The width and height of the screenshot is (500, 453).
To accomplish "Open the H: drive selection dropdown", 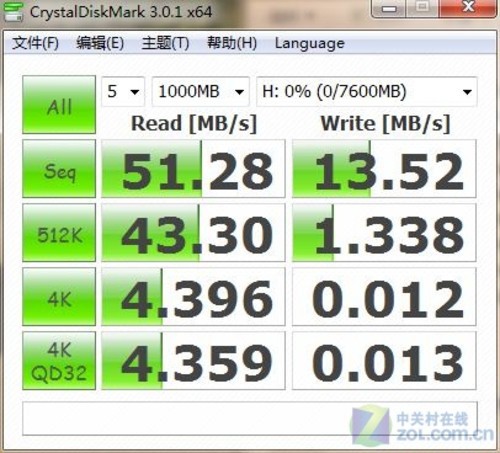I will point(367,92).
